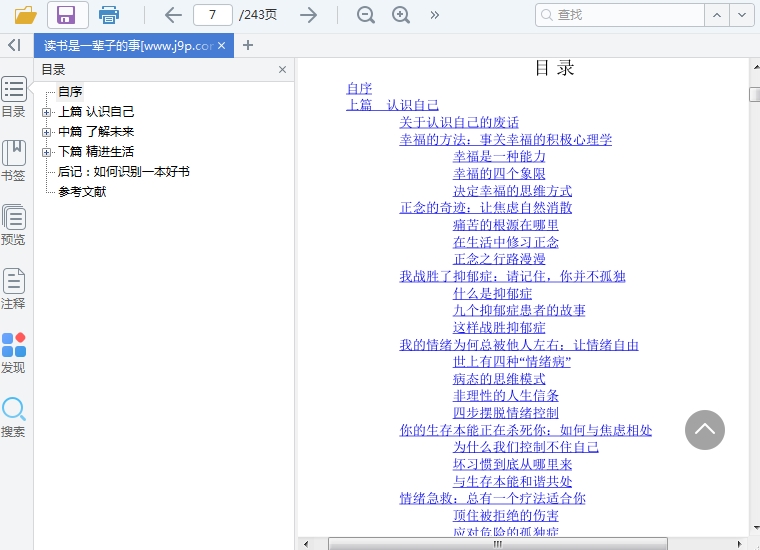This screenshot has height=550, width=760.
Task: Select 上篇 认识自己 in outline
Action: click(96, 112)
